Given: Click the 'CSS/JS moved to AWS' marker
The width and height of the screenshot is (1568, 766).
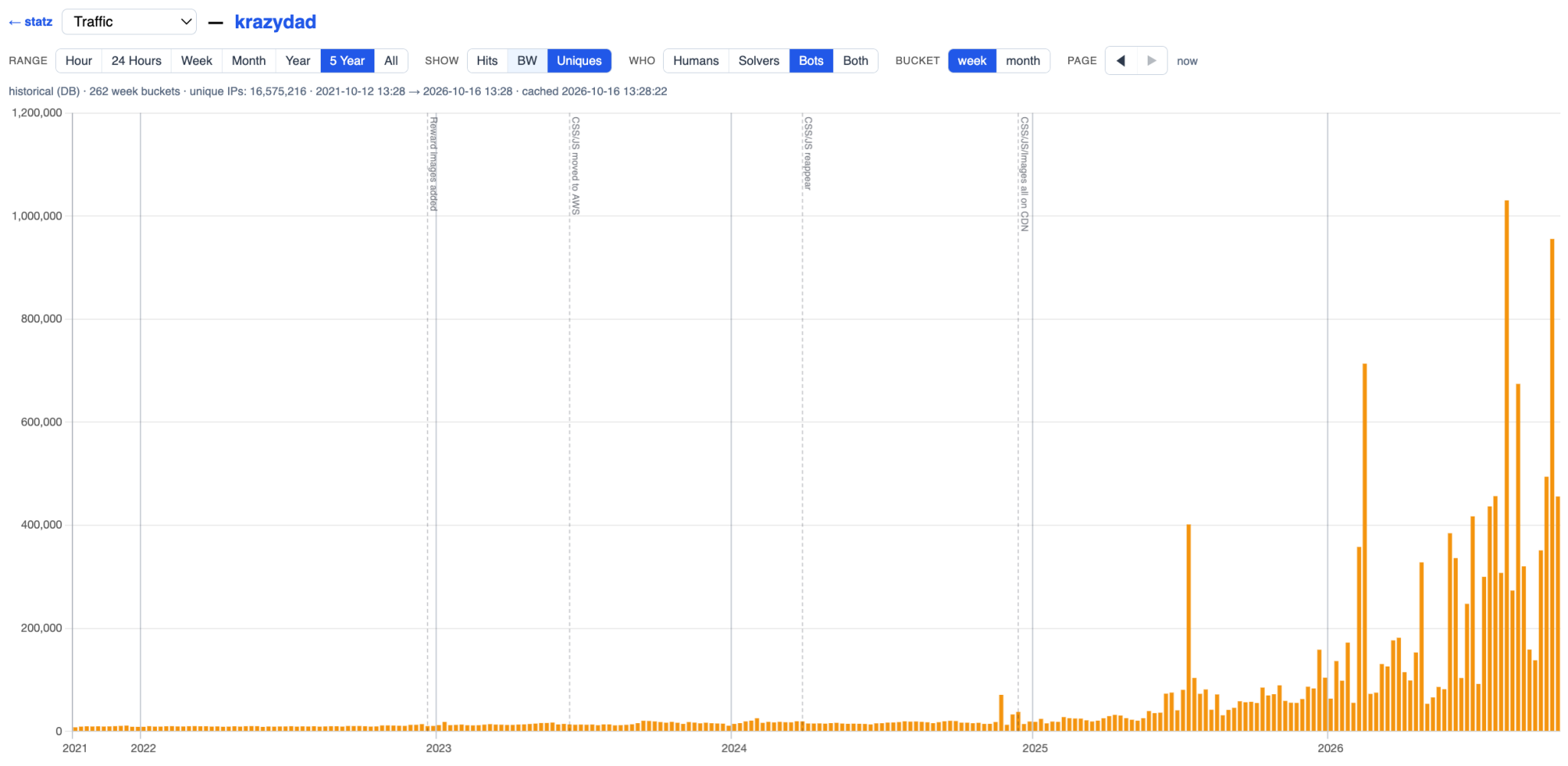Looking at the screenshot, I should (576, 165).
